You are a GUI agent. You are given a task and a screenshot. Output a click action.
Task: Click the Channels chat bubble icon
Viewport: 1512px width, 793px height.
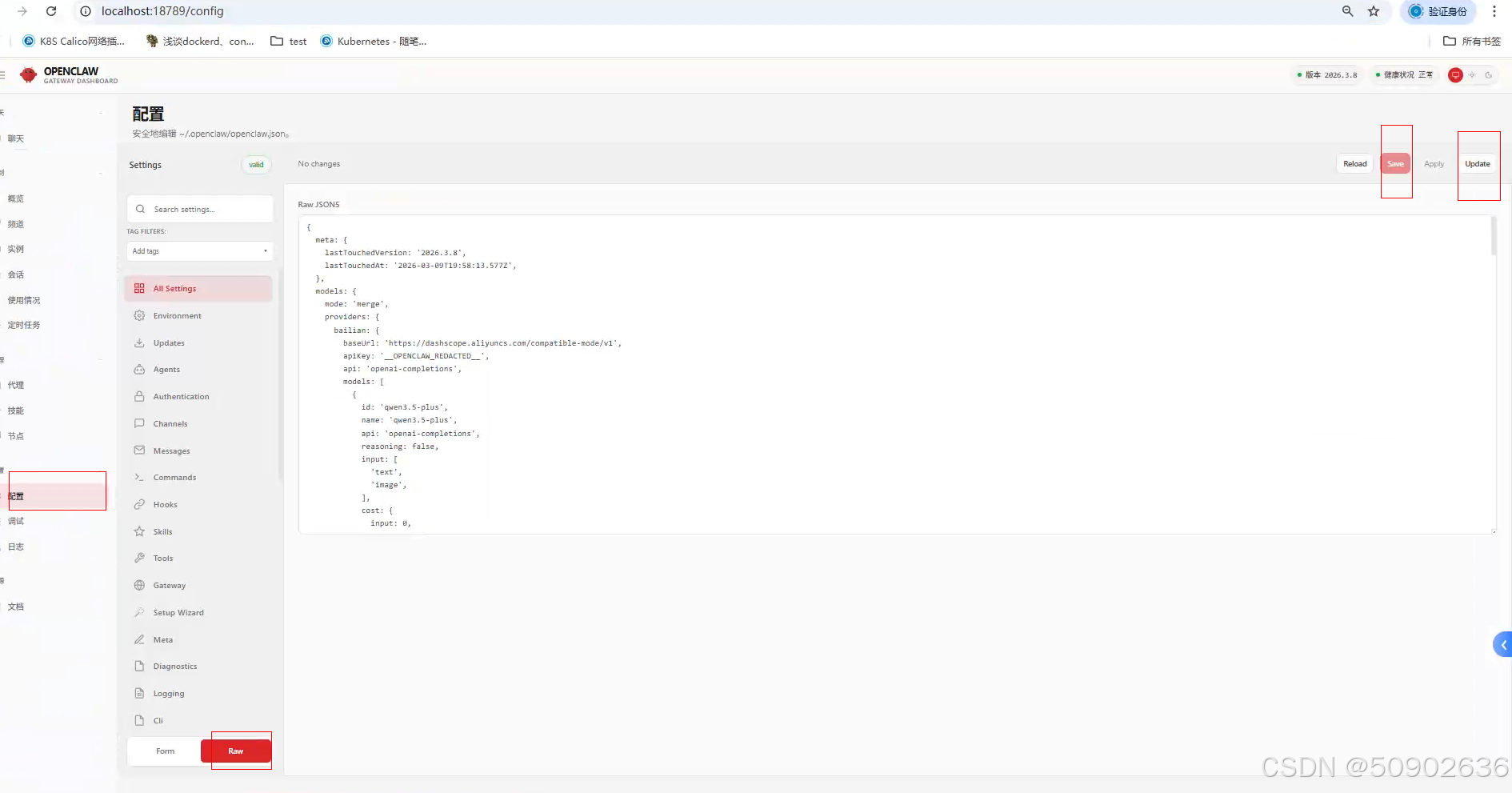coord(139,423)
